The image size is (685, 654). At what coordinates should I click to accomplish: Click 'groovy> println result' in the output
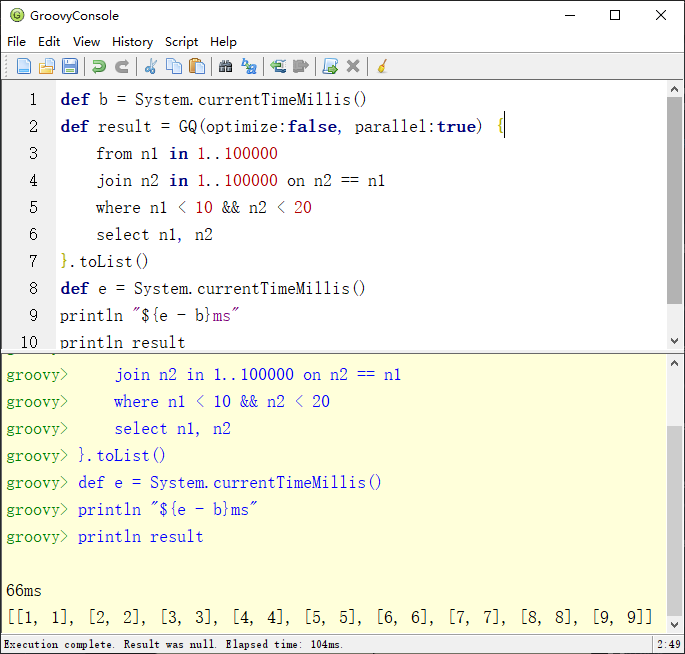pyautogui.click(x=105, y=536)
